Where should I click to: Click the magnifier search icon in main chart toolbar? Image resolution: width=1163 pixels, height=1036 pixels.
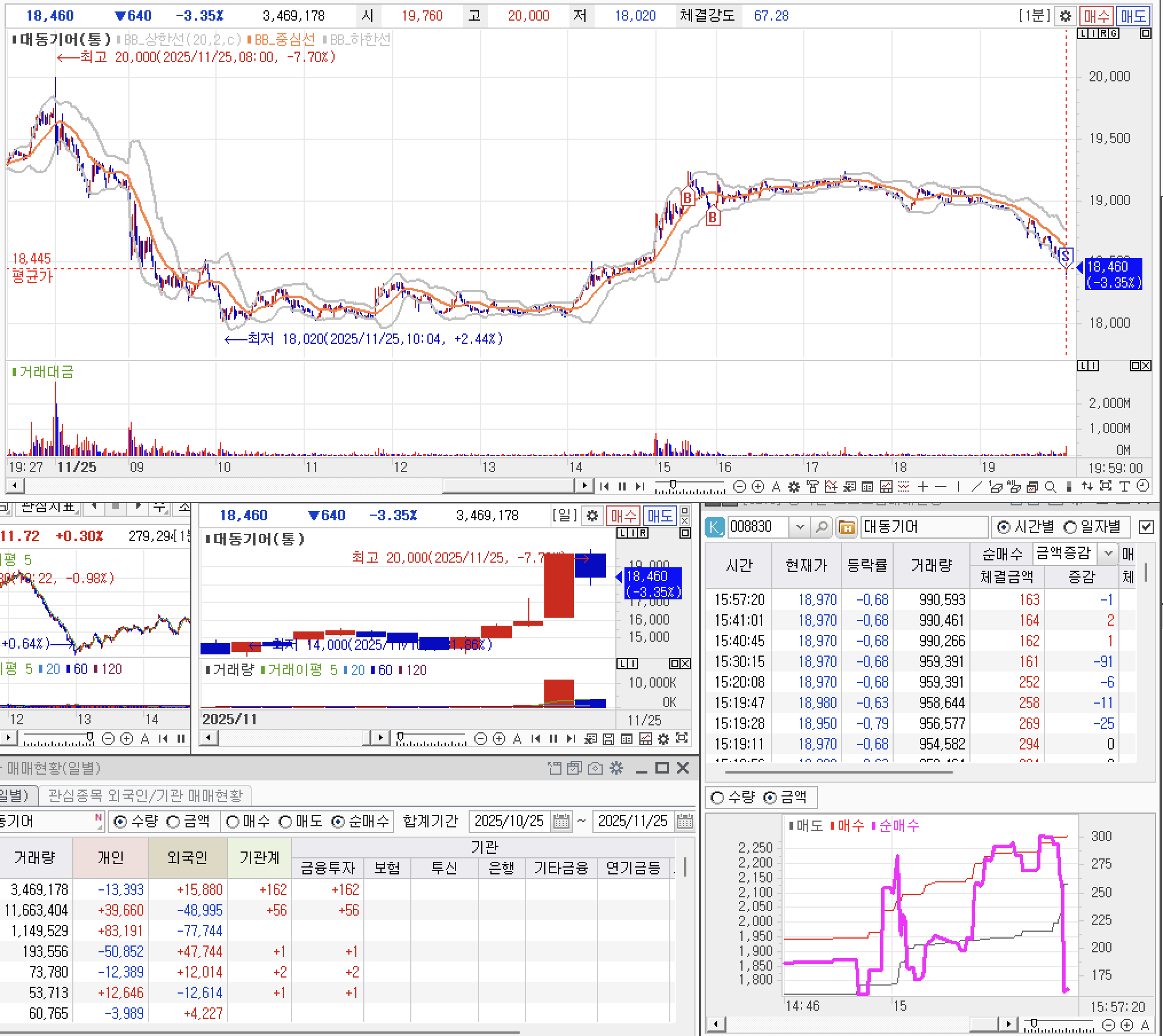coord(1050,486)
